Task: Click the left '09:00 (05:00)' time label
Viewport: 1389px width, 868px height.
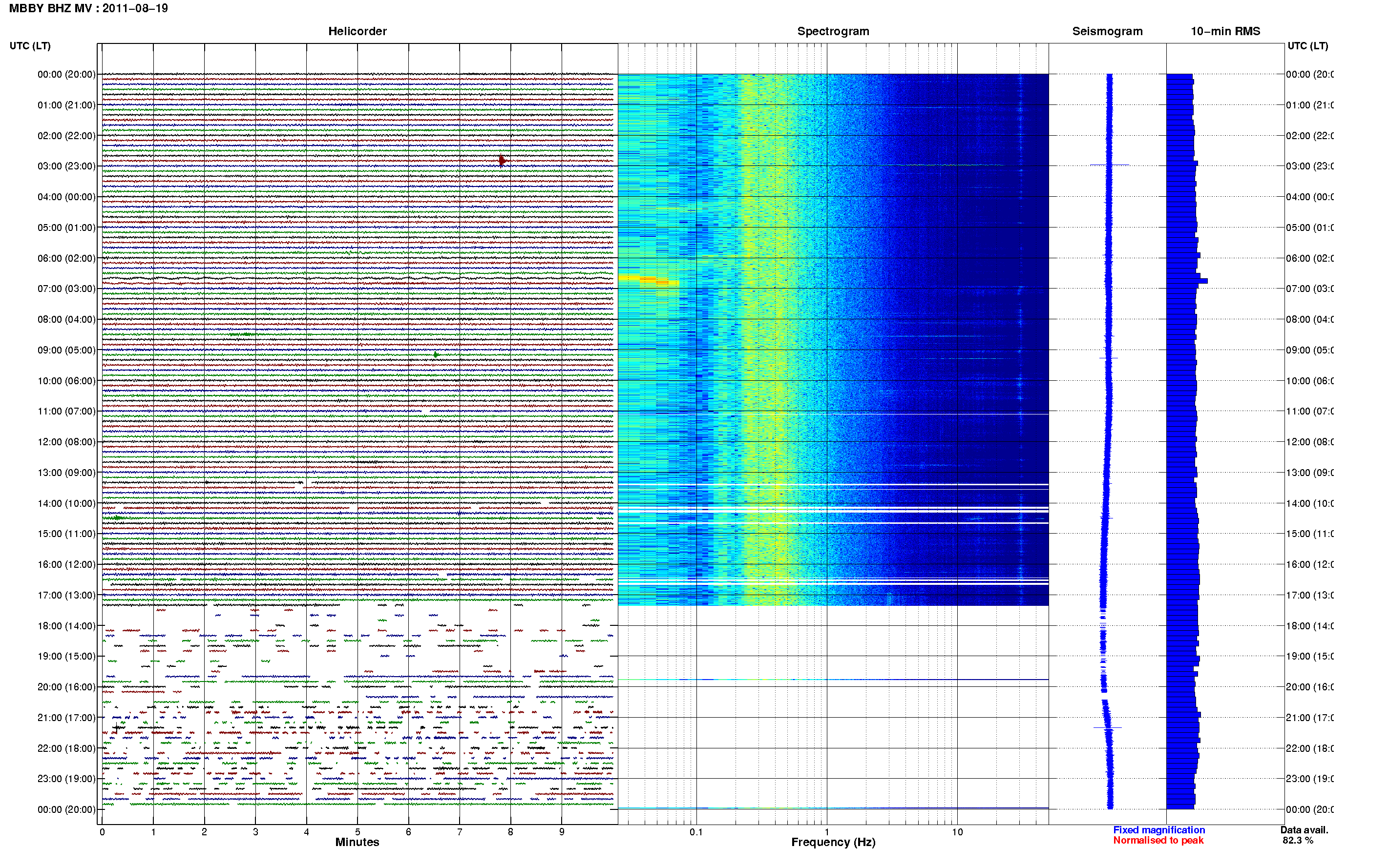Action: (66, 350)
